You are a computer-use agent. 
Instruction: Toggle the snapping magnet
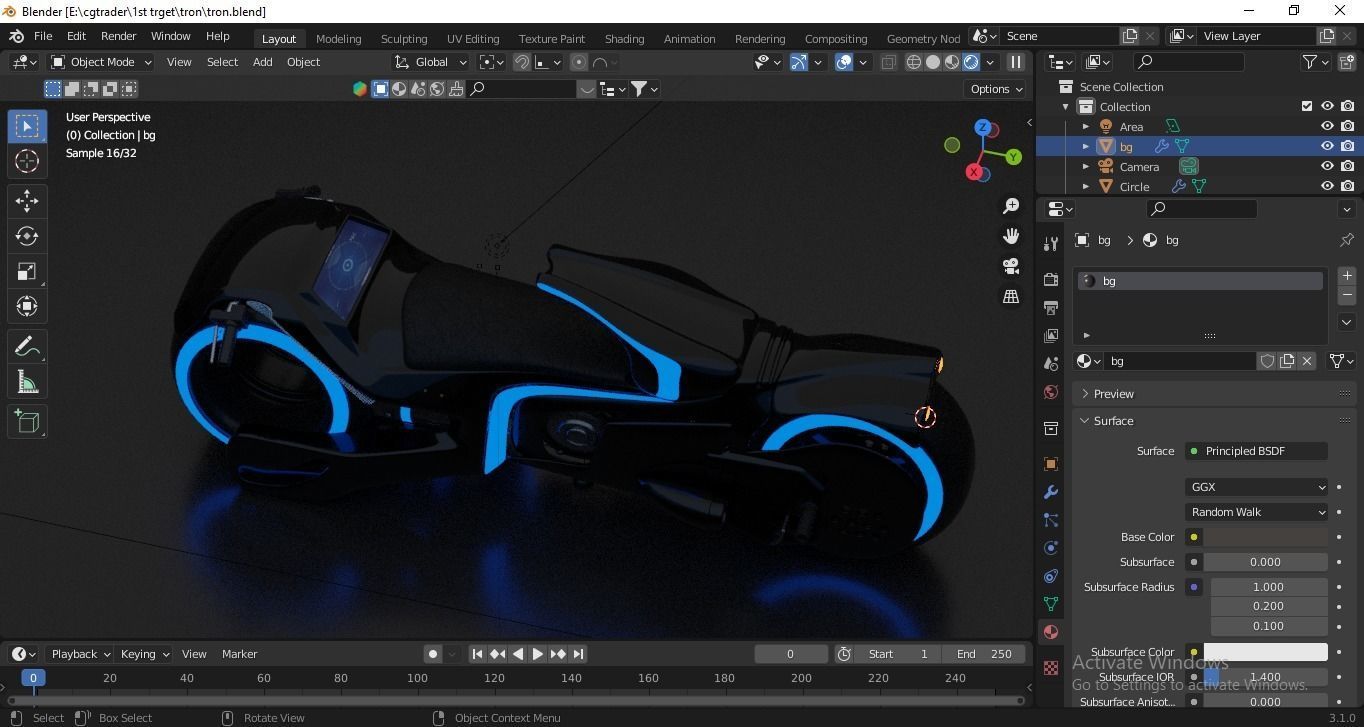(x=521, y=62)
